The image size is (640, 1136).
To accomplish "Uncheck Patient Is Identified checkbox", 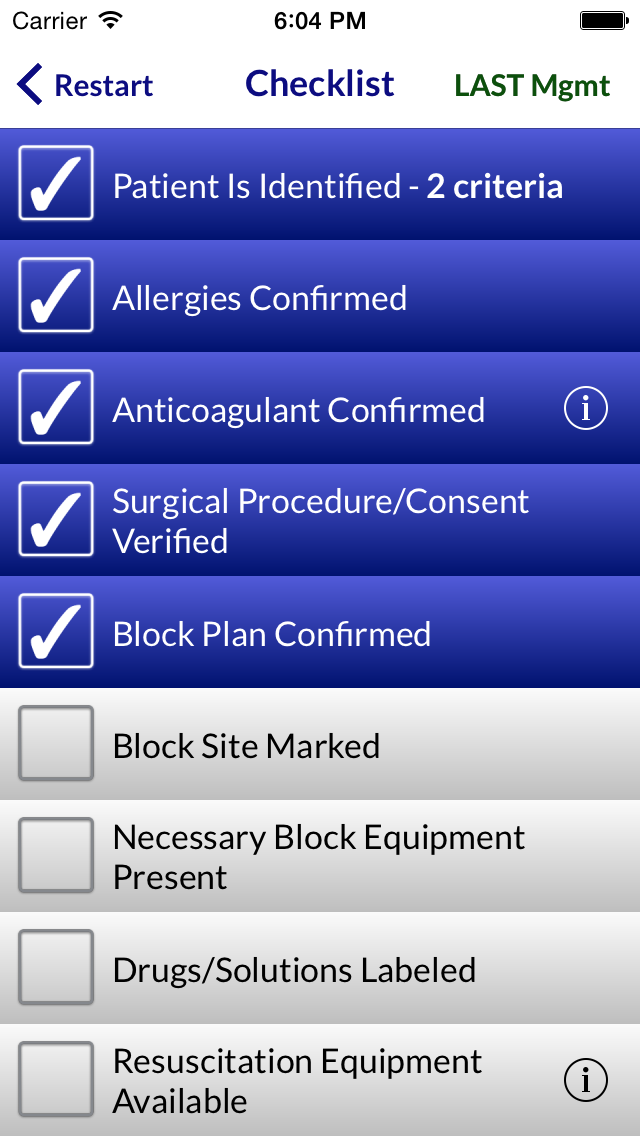I will (56, 184).
